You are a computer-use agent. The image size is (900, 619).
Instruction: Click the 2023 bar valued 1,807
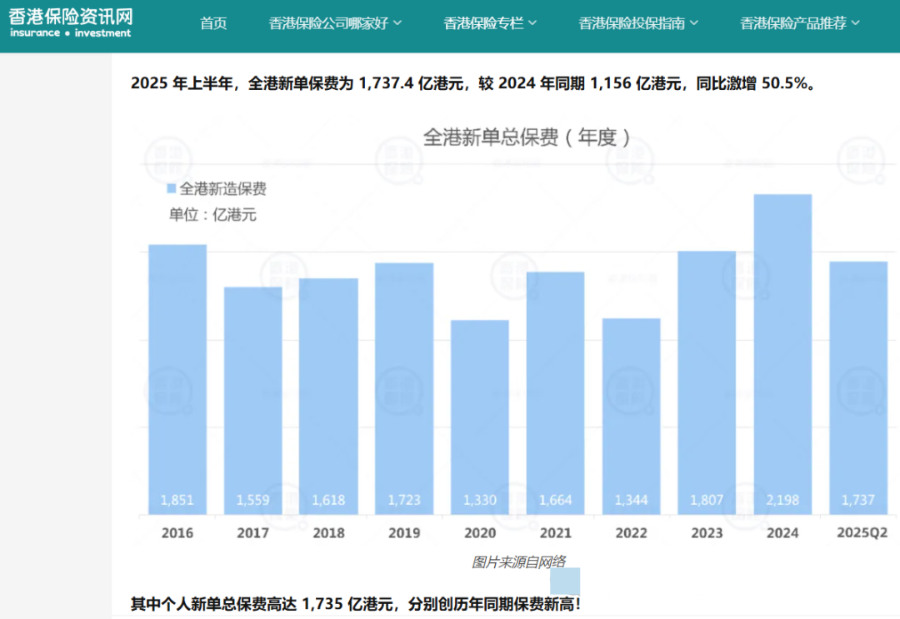click(706, 382)
